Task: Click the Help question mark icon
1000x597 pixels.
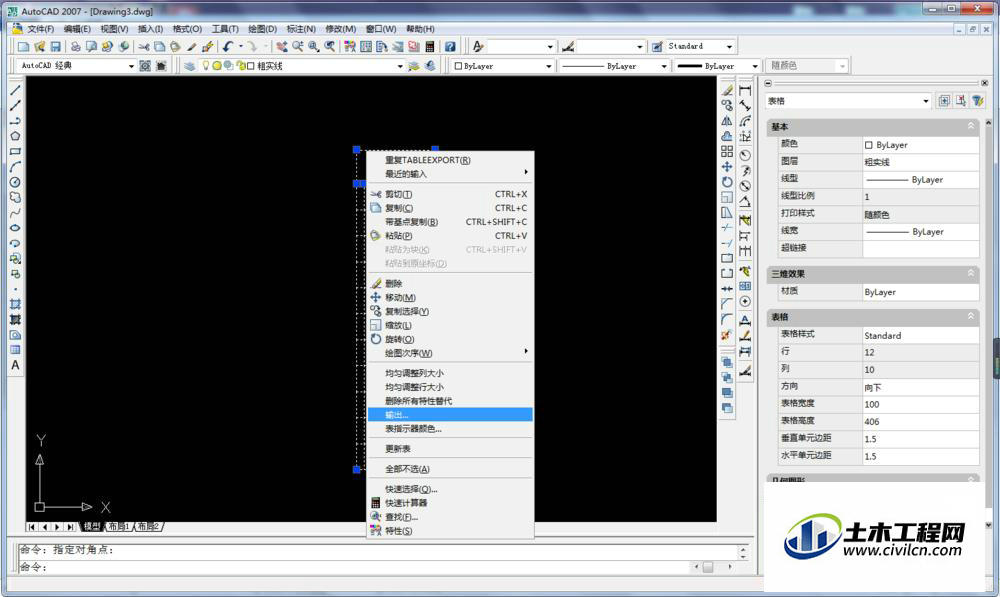Action: [450, 47]
